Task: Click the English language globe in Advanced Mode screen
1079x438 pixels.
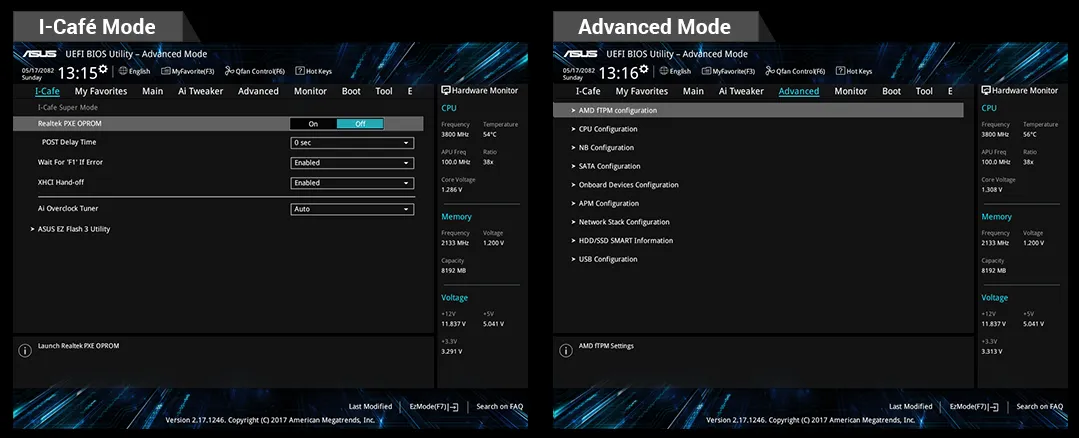Action: 662,71
